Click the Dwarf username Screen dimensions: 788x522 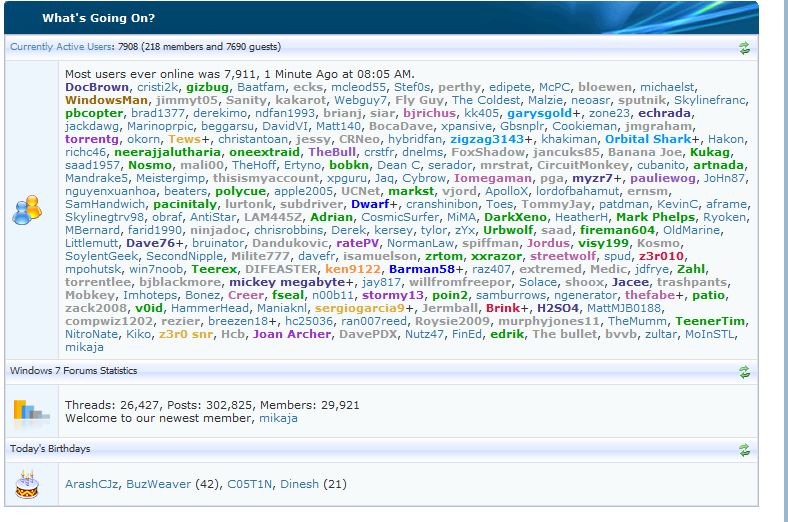pos(370,204)
